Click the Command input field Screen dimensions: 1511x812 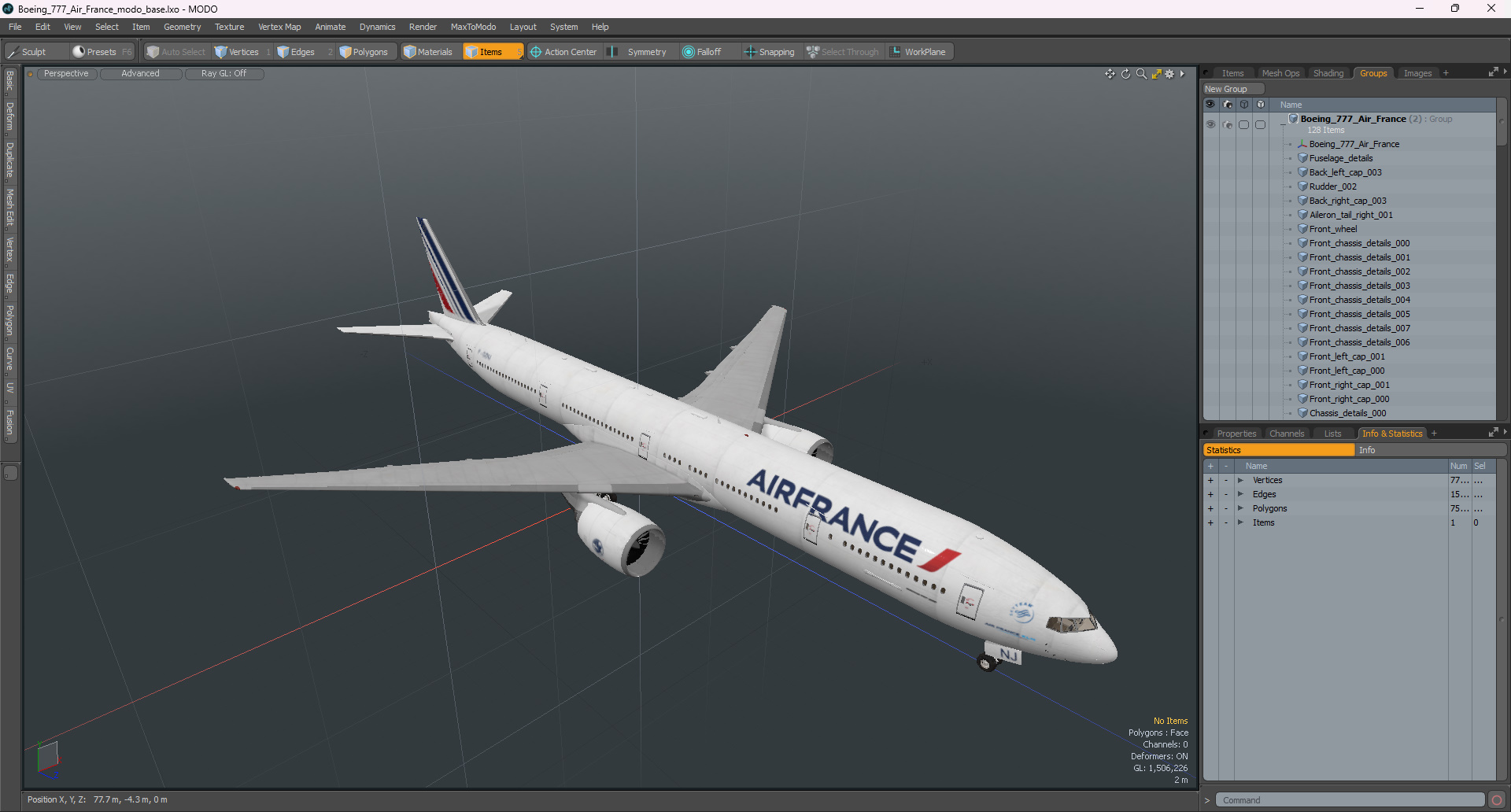tap(1350, 800)
